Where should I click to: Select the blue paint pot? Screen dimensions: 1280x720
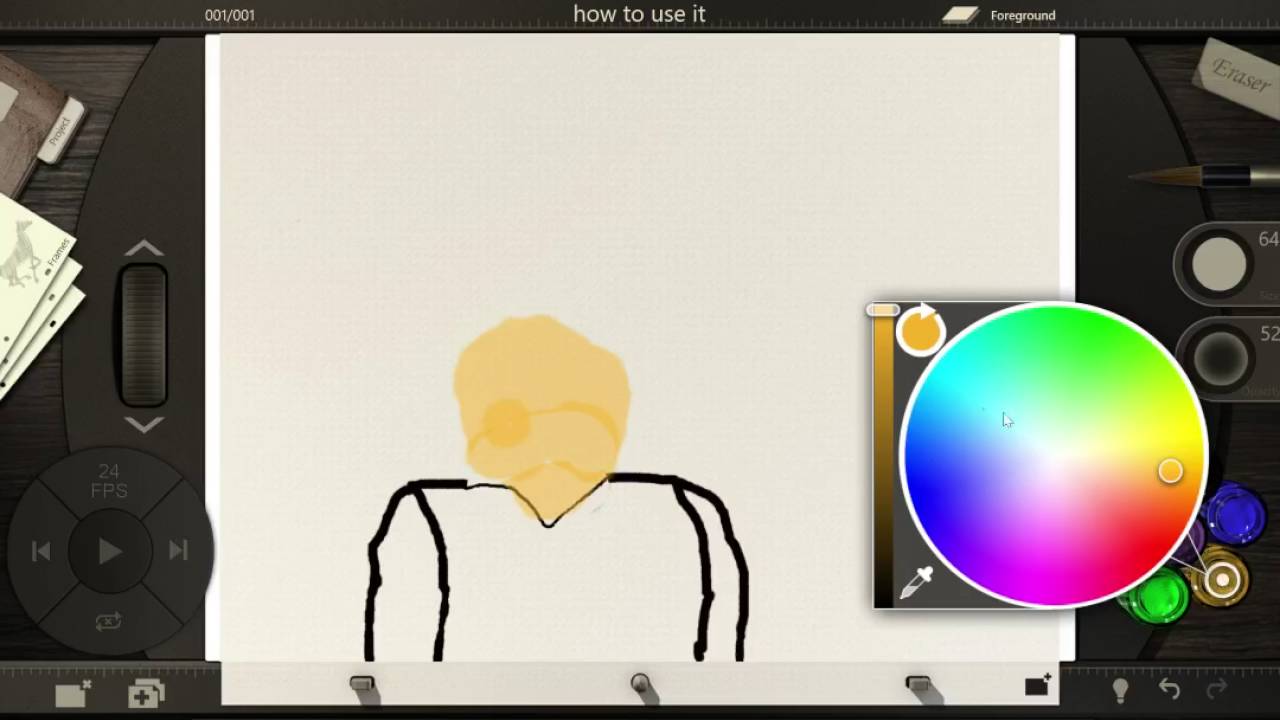(1238, 514)
